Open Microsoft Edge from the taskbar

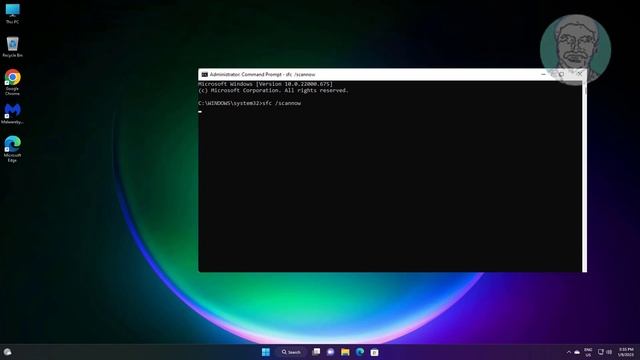[360, 352]
